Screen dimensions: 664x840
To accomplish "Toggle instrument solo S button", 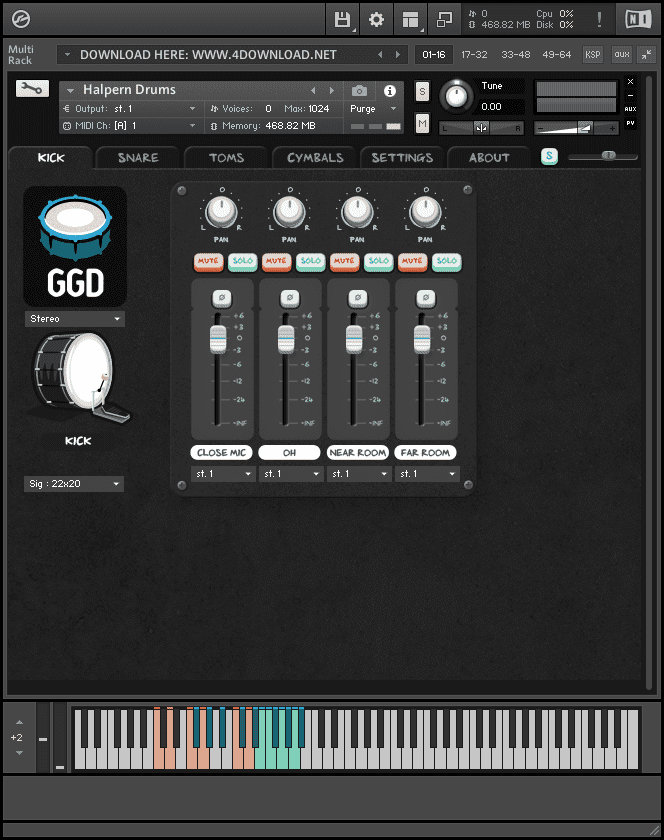I will (422, 92).
